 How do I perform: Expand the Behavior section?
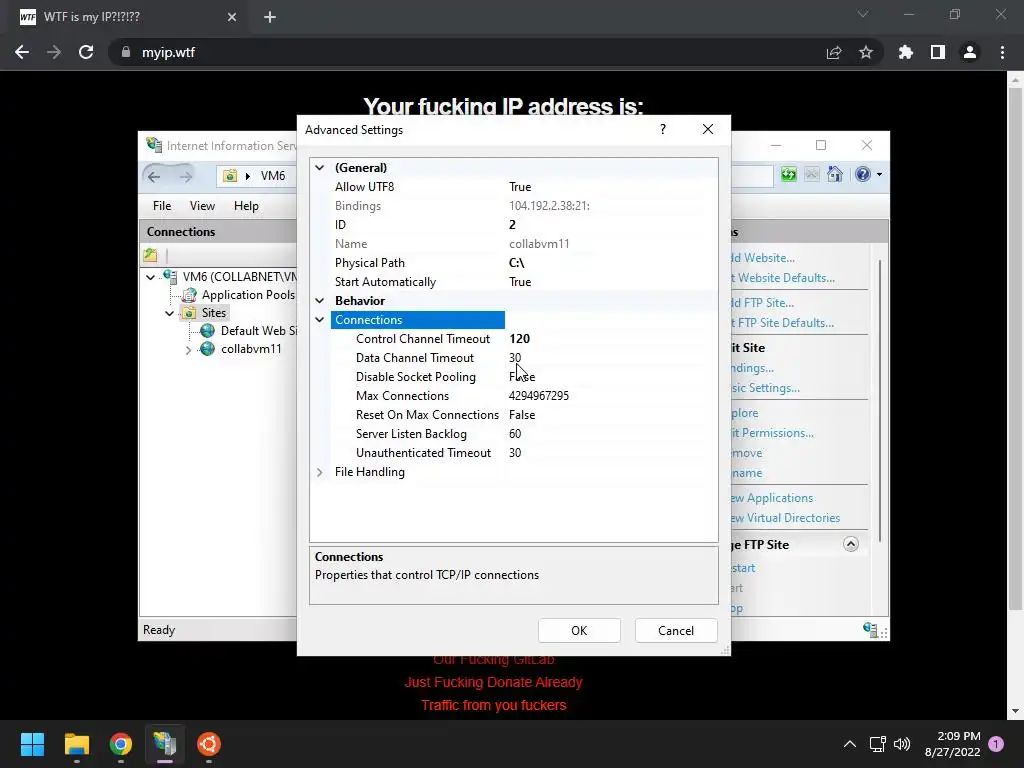[x=320, y=301]
